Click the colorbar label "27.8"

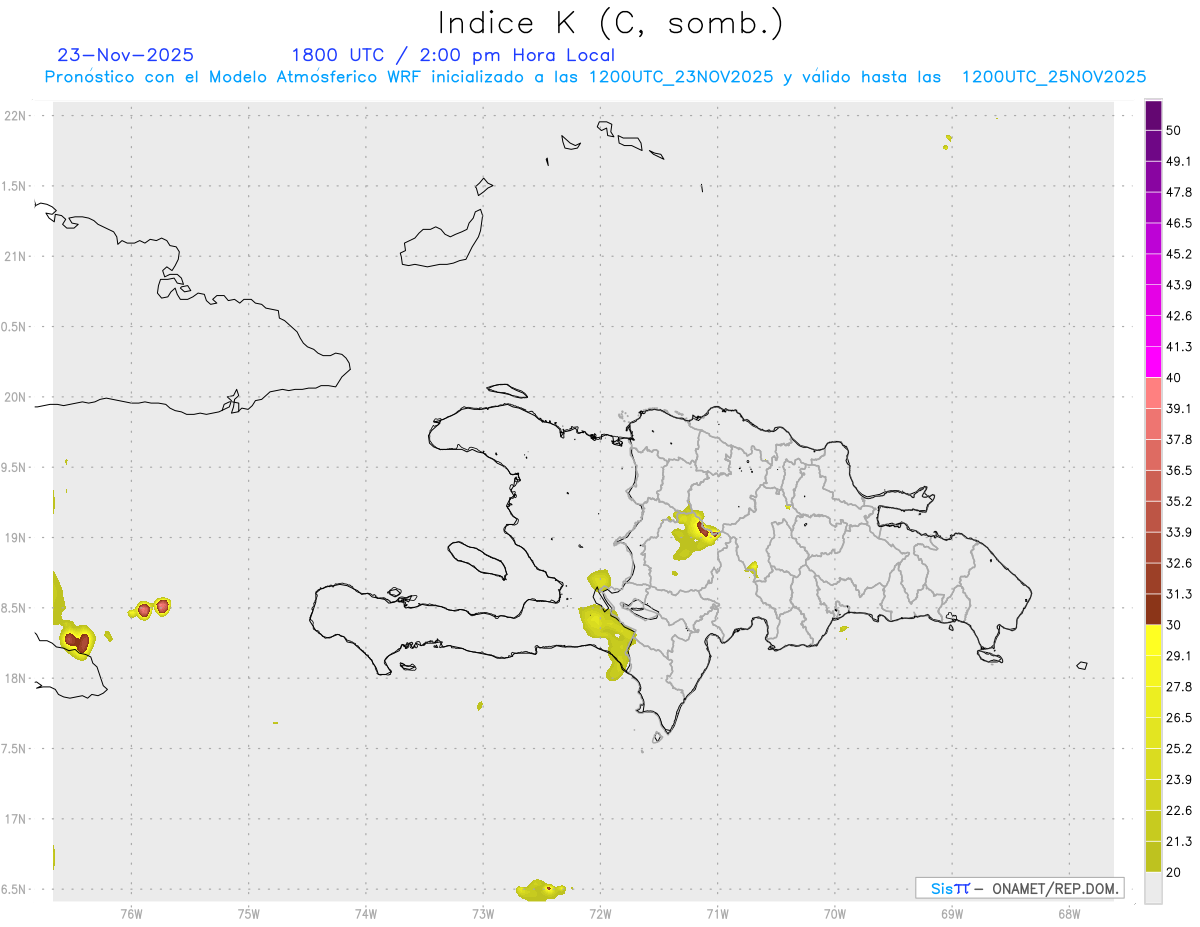click(x=1179, y=687)
